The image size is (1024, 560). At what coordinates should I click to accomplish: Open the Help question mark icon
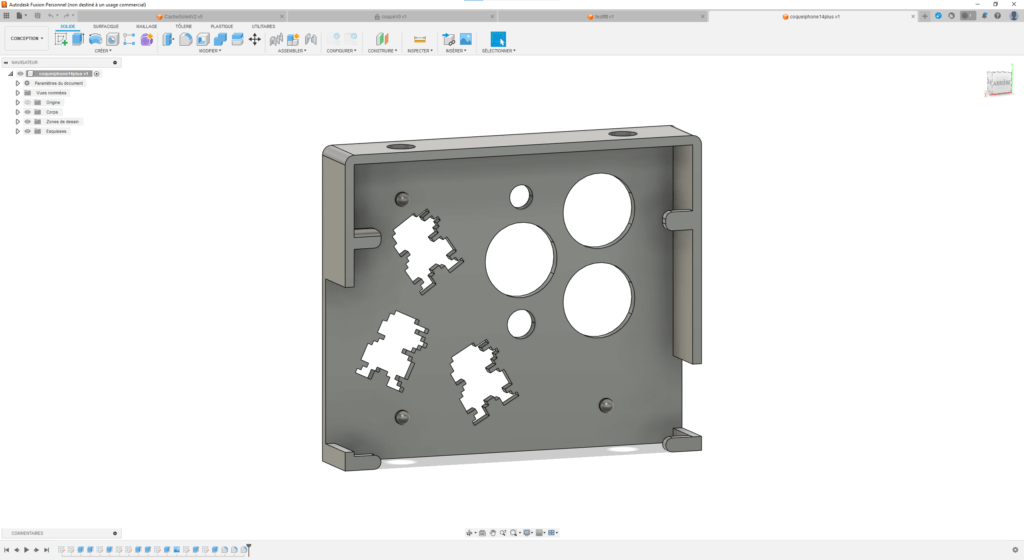[x=997, y=16]
